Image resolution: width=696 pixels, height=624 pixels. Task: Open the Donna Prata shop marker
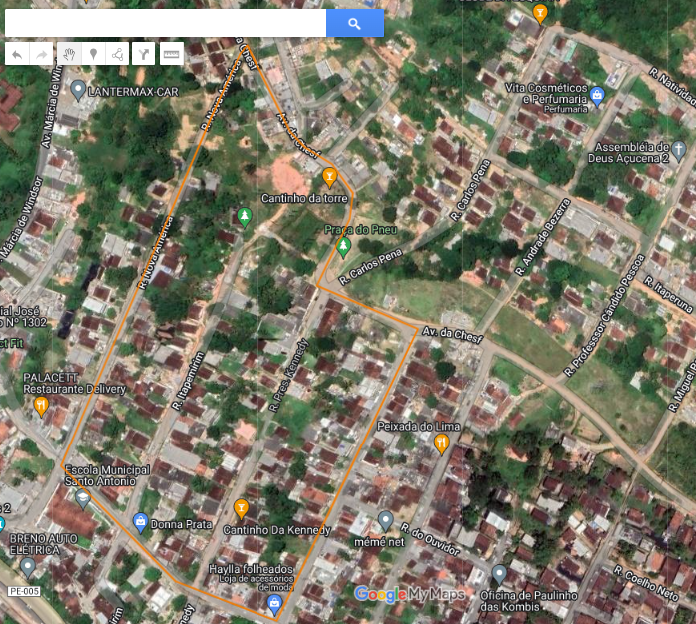pos(140,523)
